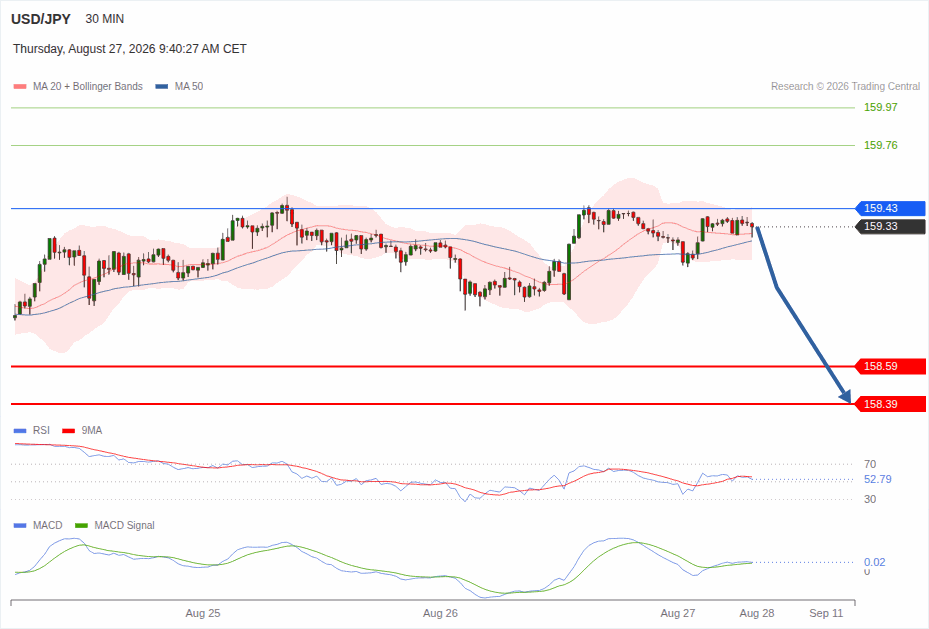Viewport: 929px width, 629px height.
Task: Click the 9MA legend label
Action: coord(92,431)
